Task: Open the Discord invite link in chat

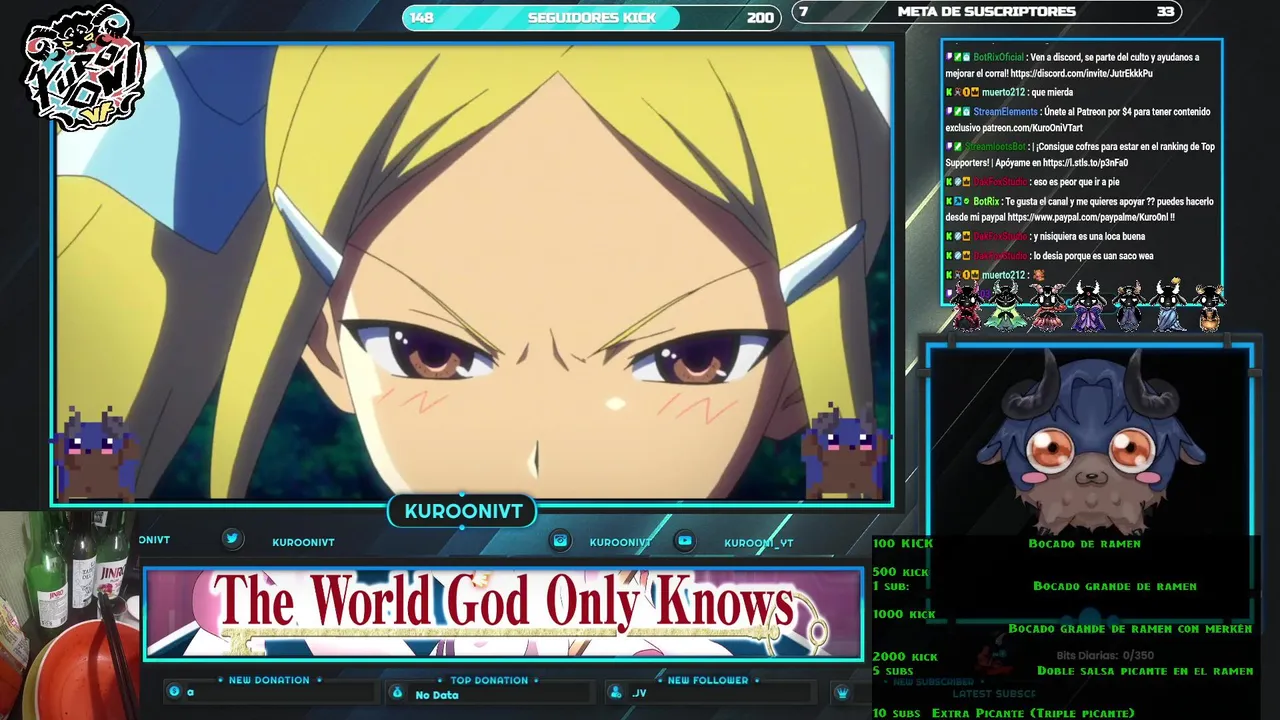Action: [1081, 74]
